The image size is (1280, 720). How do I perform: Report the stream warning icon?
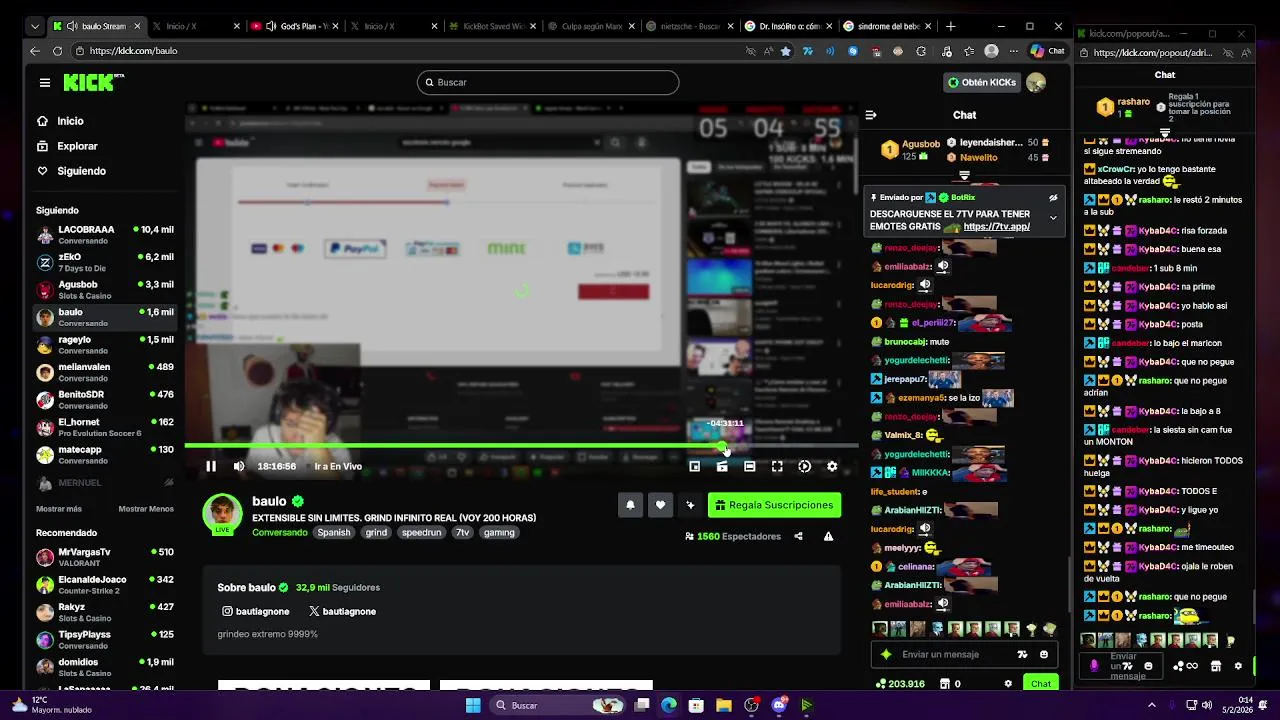pyautogui.click(x=828, y=536)
